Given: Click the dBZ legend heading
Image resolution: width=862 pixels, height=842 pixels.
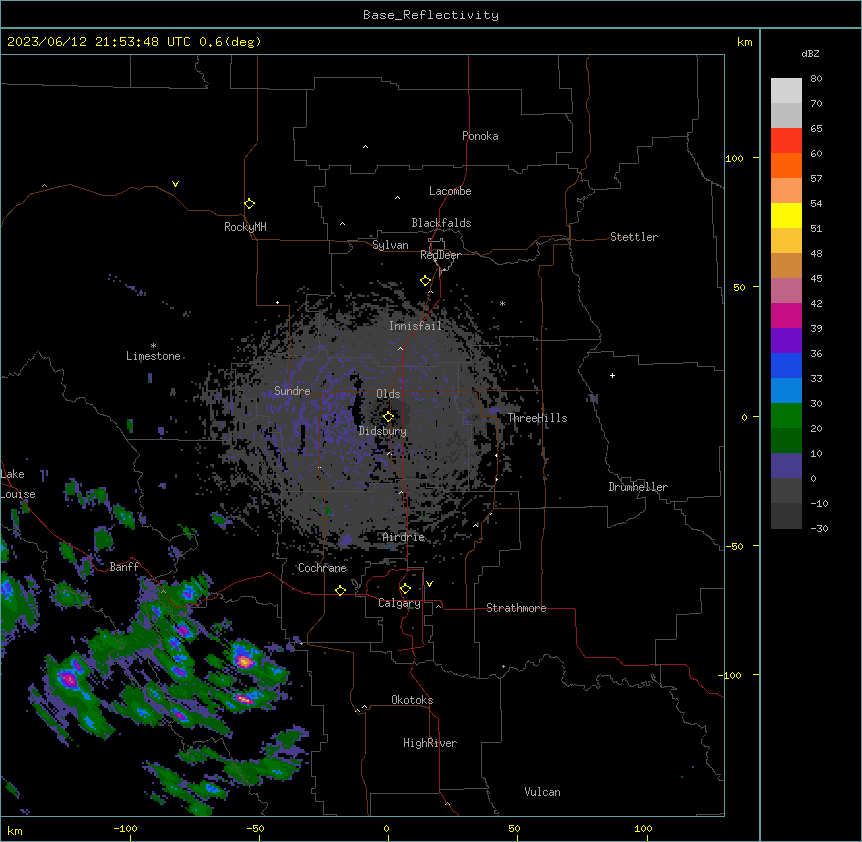Looking at the screenshot, I should point(810,53).
